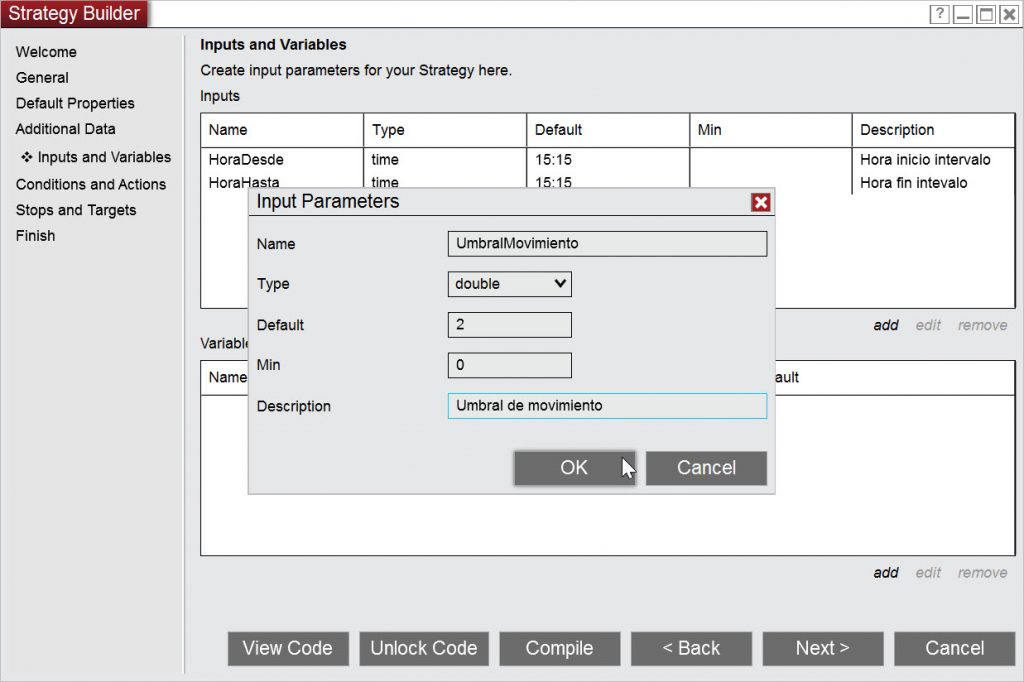Click the Inputs table Name column header

pyautogui.click(x=282, y=130)
